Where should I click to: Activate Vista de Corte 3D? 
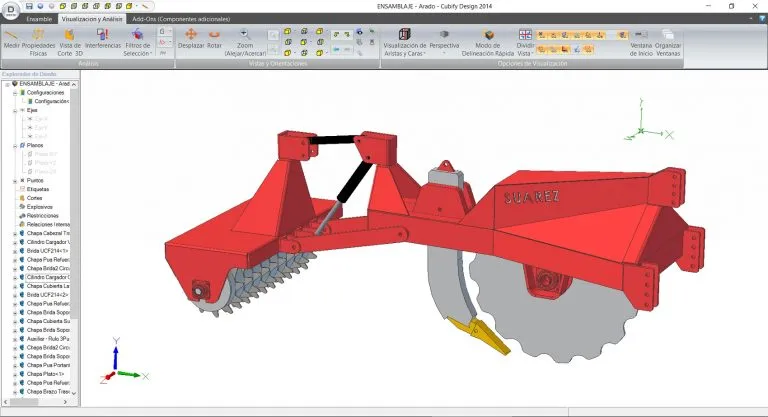click(71, 40)
